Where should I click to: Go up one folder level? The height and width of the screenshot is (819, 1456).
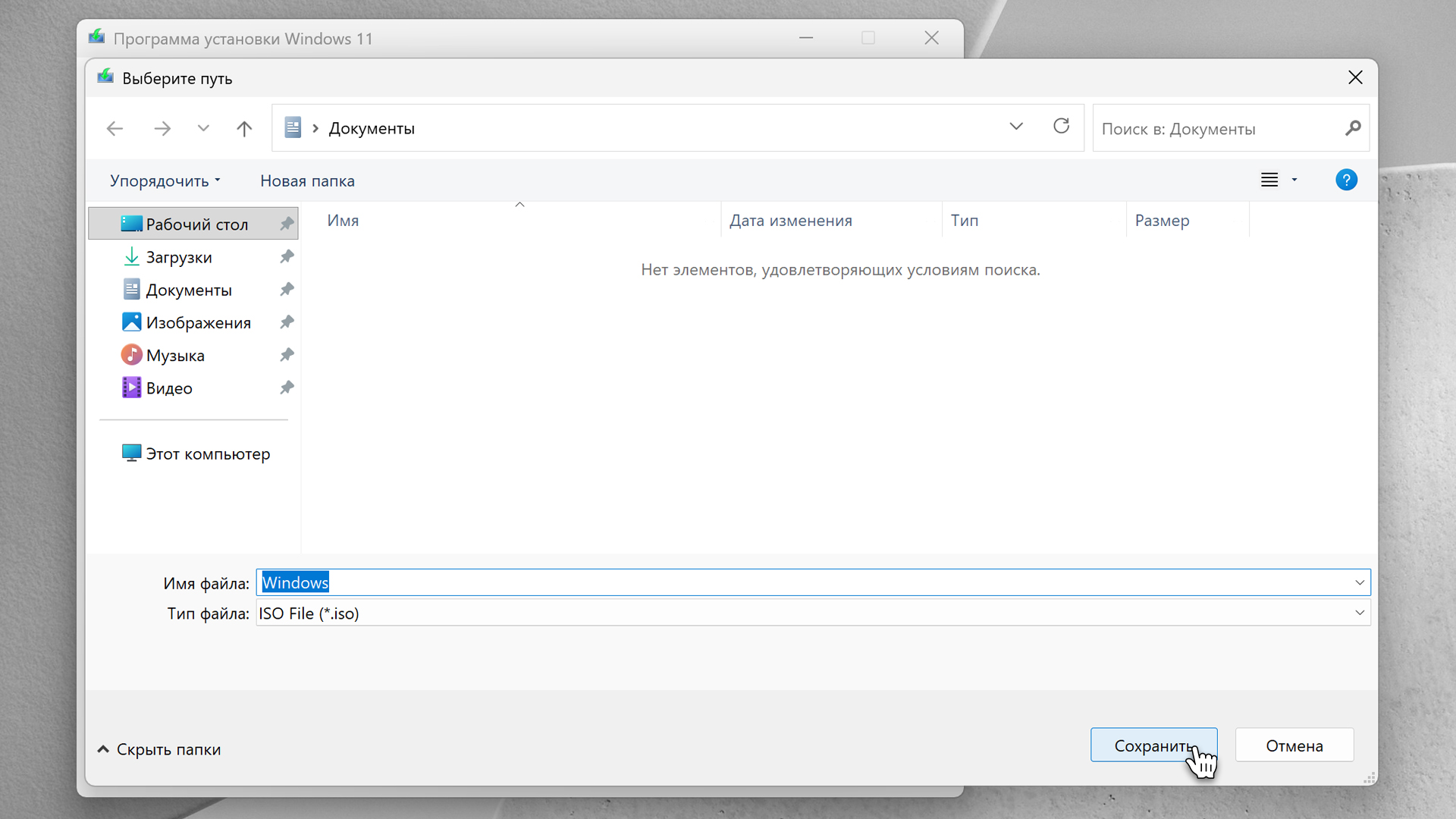tap(243, 128)
